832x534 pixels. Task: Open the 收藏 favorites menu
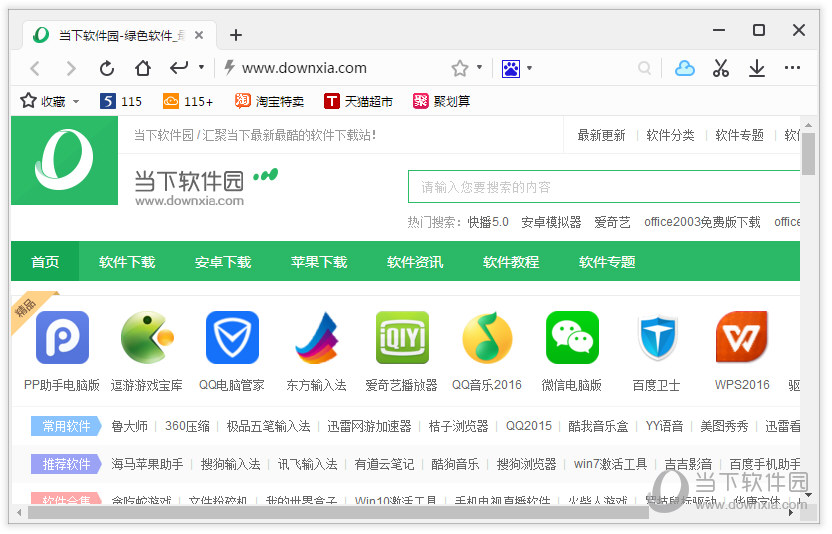pyautogui.click(x=49, y=101)
